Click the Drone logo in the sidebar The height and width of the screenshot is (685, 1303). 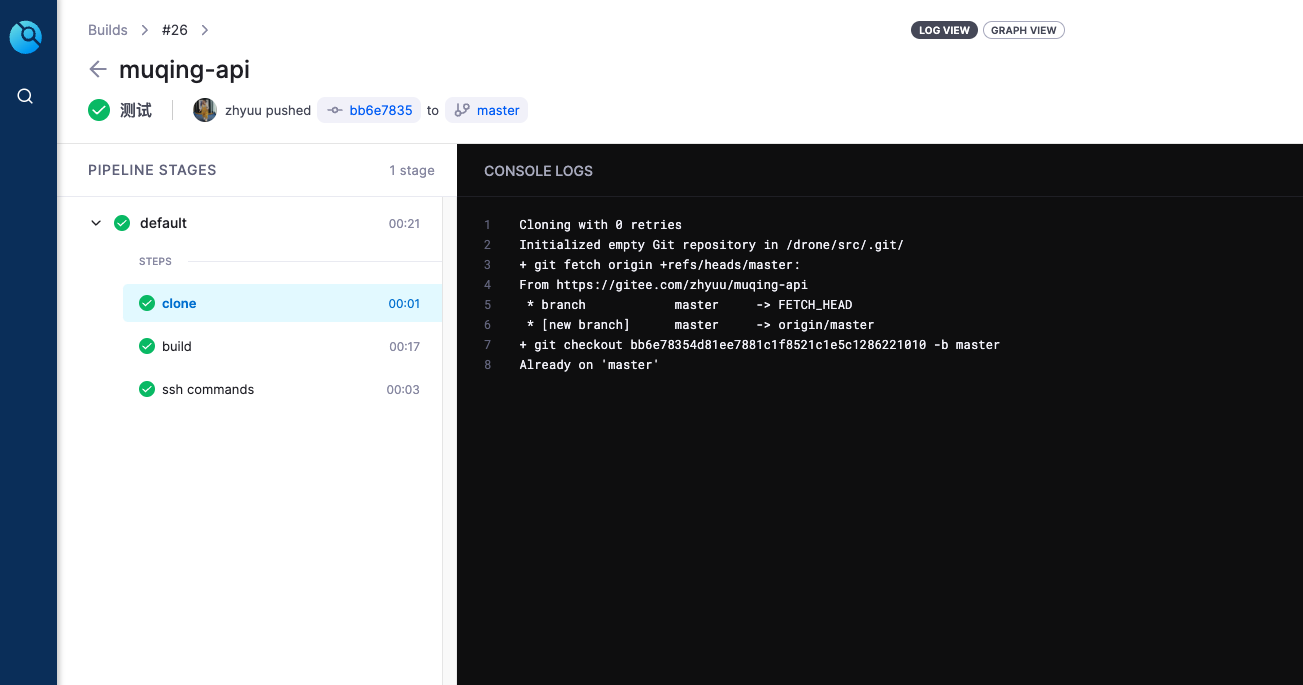26,36
